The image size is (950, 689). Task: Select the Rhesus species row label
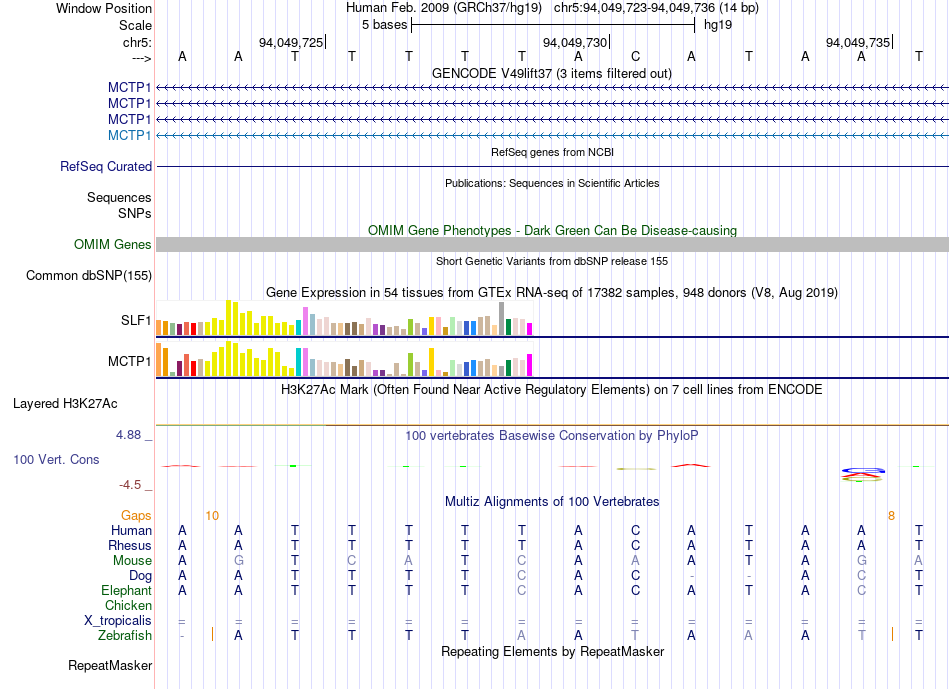coord(130,545)
